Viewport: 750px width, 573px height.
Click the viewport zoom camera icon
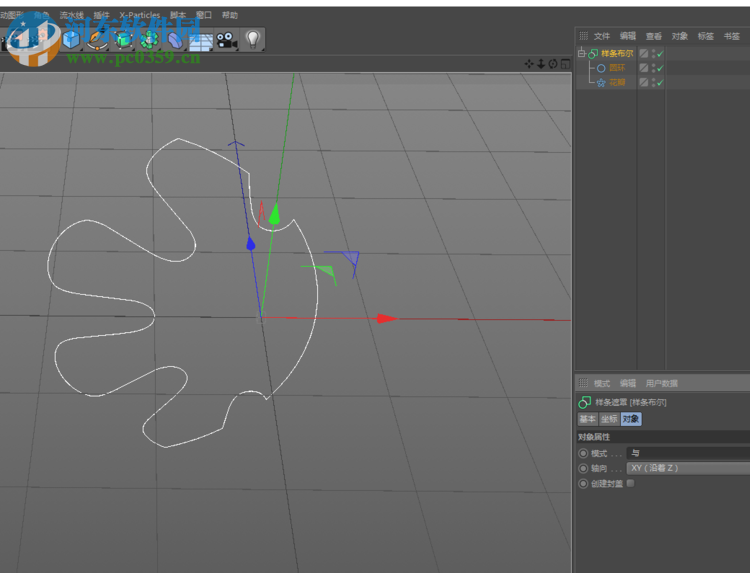point(541,64)
